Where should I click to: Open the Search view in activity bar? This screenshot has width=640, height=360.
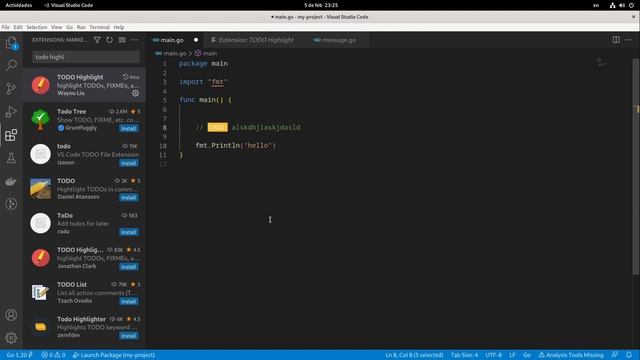coord(11,65)
